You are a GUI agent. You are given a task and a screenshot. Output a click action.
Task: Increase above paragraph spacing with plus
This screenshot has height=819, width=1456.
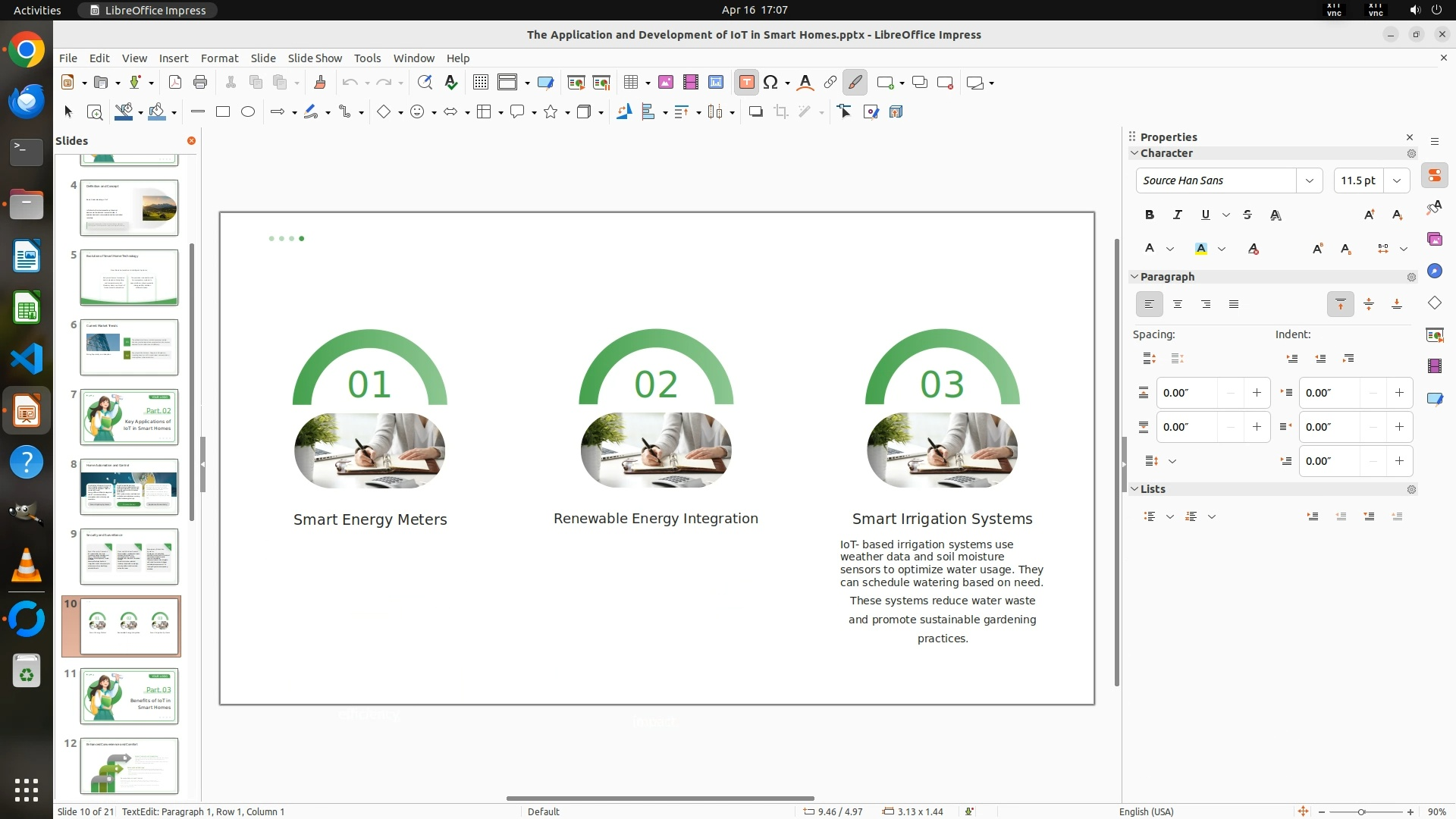point(1257,393)
